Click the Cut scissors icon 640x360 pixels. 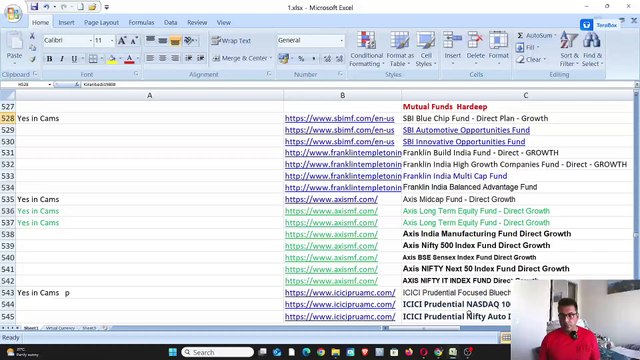(32, 36)
